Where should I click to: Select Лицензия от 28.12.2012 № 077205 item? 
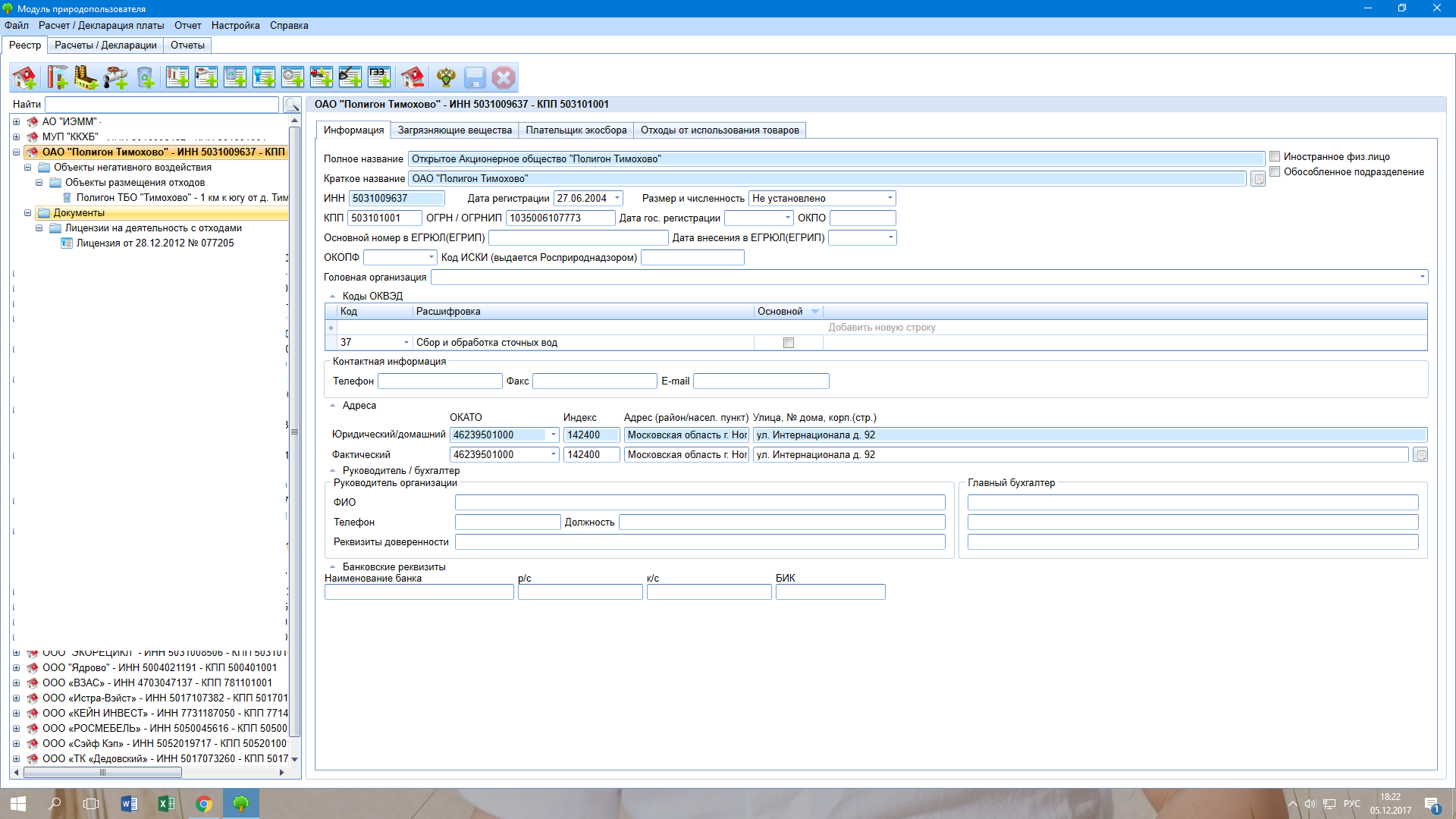pyautogui.click(x=155, y=243)
